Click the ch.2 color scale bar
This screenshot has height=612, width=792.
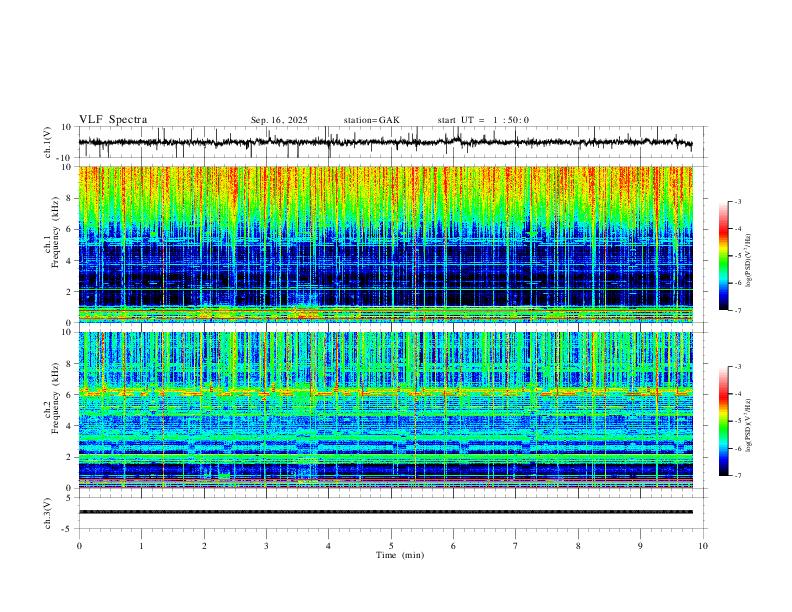point(723,421)
